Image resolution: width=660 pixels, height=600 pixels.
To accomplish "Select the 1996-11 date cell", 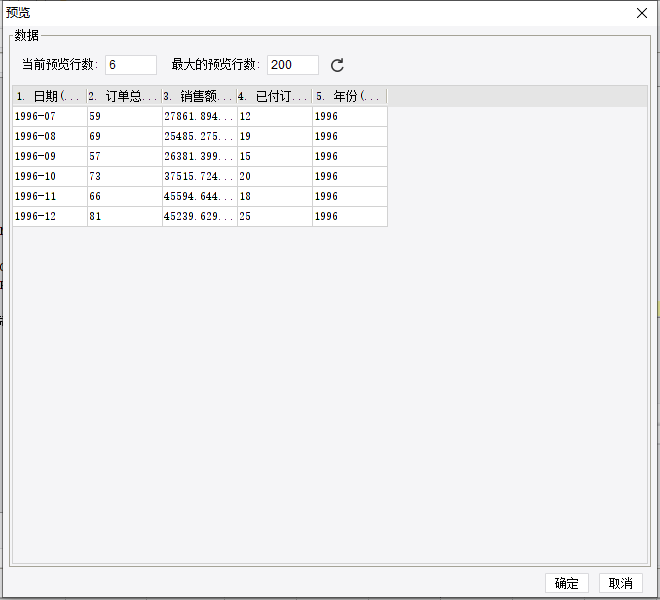I will (50, 196).
